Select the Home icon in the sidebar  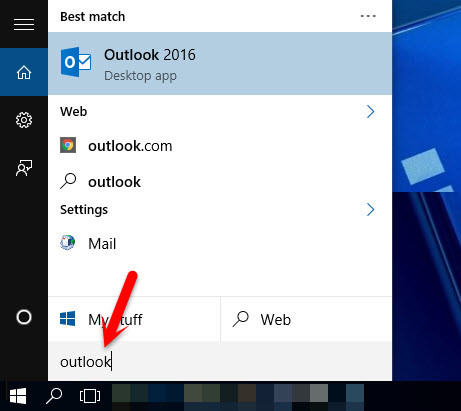[x=24, y=72]
